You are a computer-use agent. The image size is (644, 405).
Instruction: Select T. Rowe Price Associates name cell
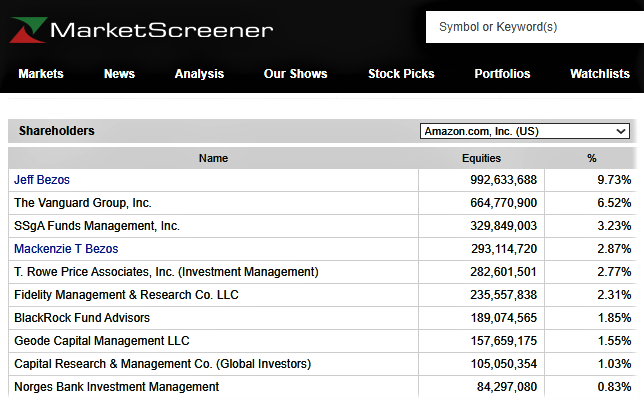click(166, 272)
